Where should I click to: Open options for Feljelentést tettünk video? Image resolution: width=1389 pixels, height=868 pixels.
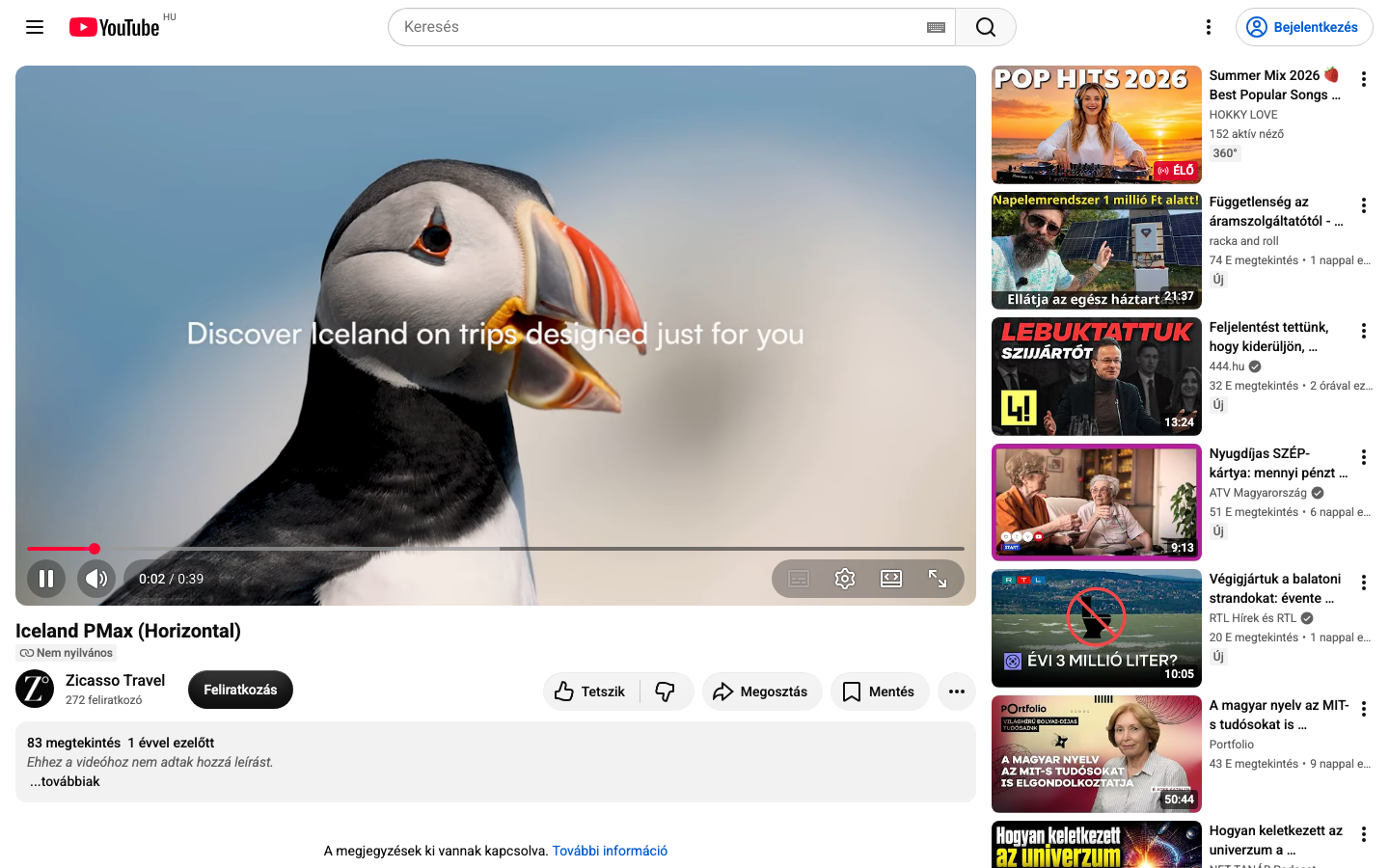(x=1364, y=331)
